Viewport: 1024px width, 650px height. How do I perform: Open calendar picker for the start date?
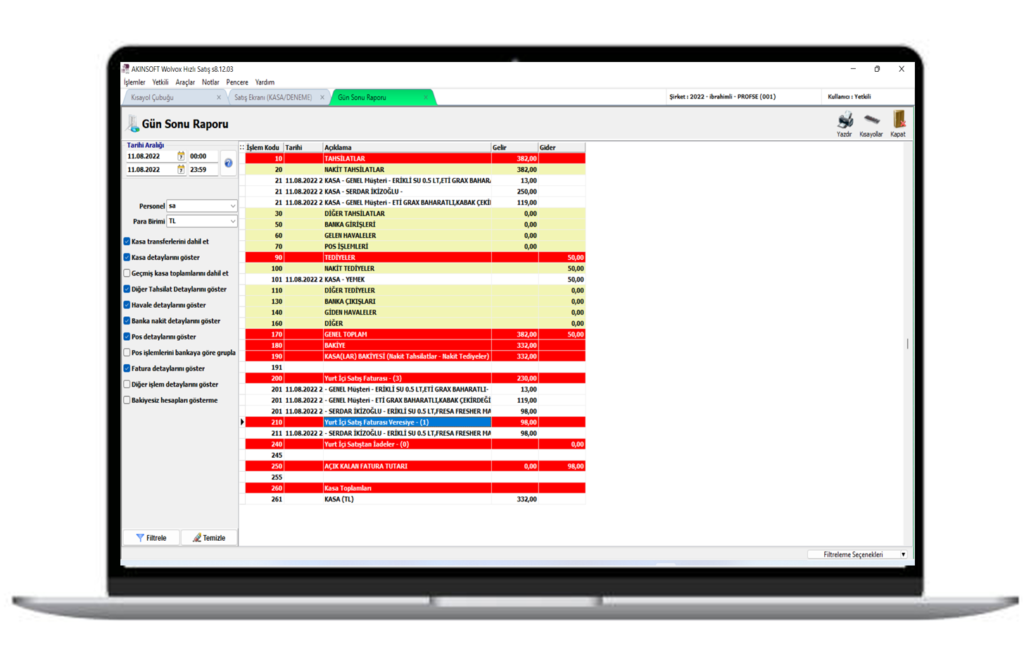pos(181,156)
